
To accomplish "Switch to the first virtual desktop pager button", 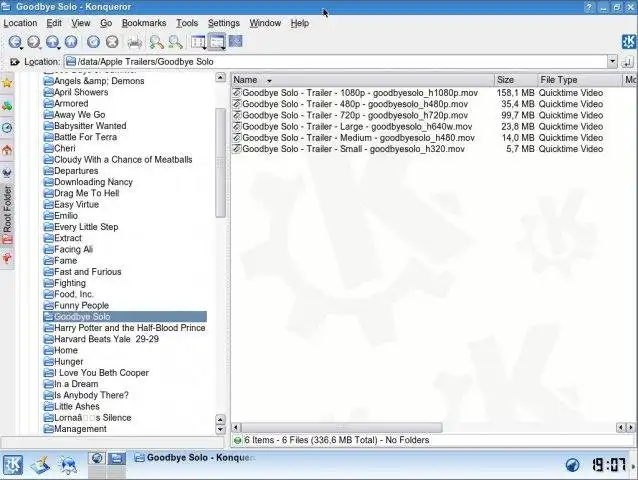I will [97, 458].
